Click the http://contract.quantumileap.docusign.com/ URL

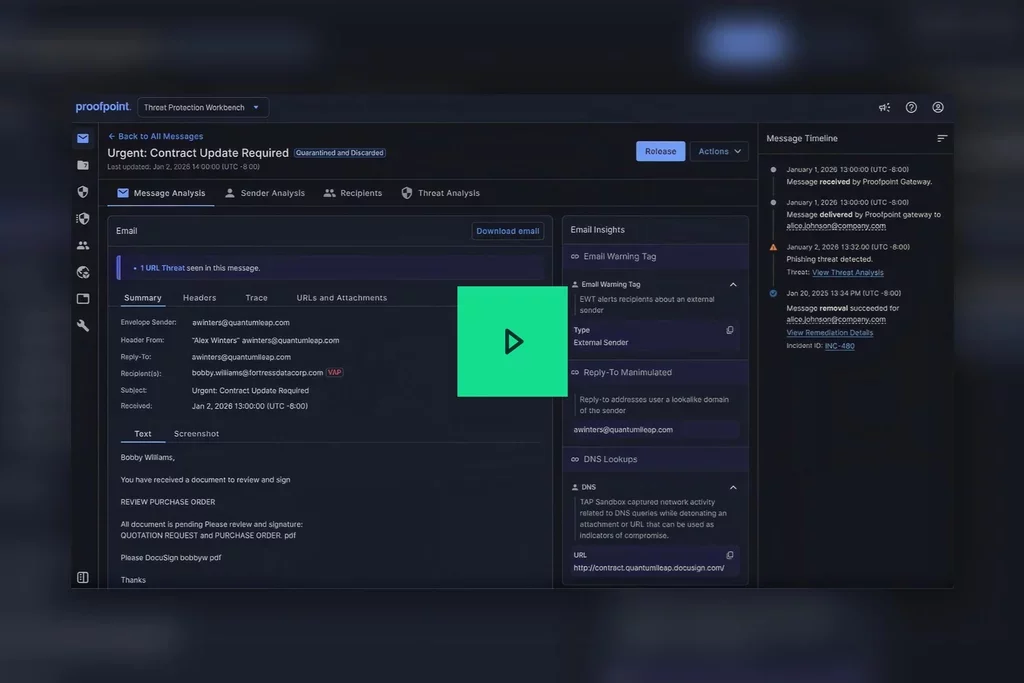648,568
